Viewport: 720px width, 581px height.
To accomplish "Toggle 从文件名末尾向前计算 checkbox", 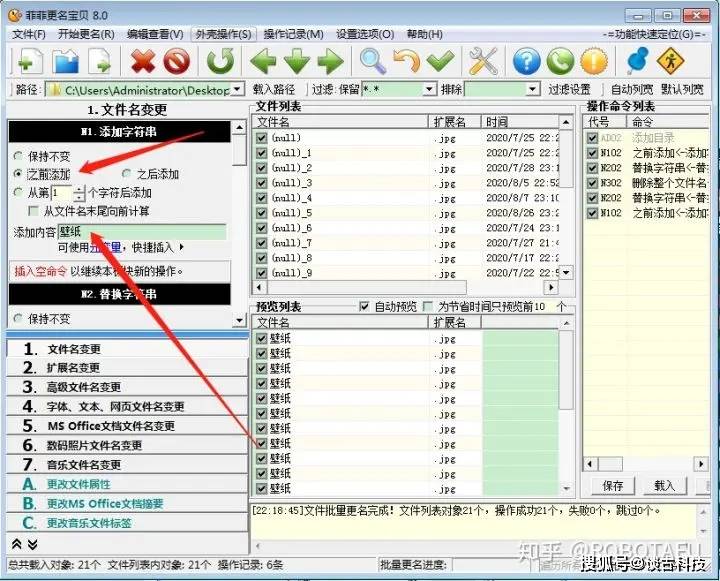I will 33,211.
